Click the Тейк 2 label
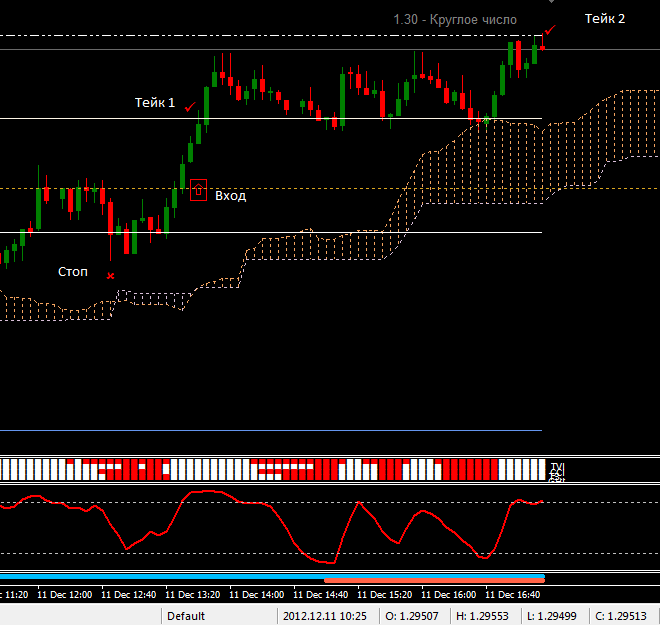The width and height of the screenshot is (660, 625). pos(605,19)
